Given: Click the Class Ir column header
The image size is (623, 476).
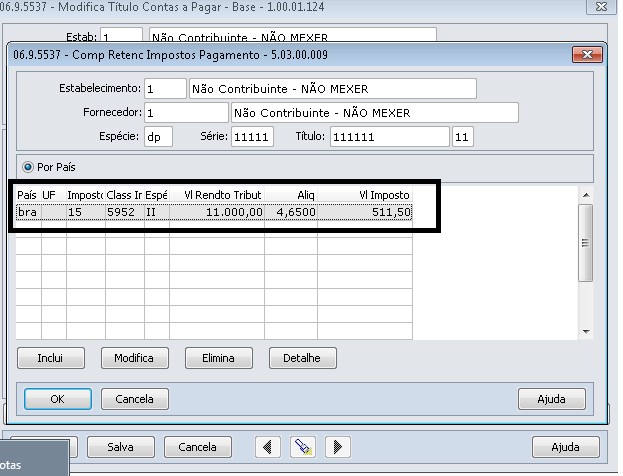Looking at the screenshot, I should [125, 195].
